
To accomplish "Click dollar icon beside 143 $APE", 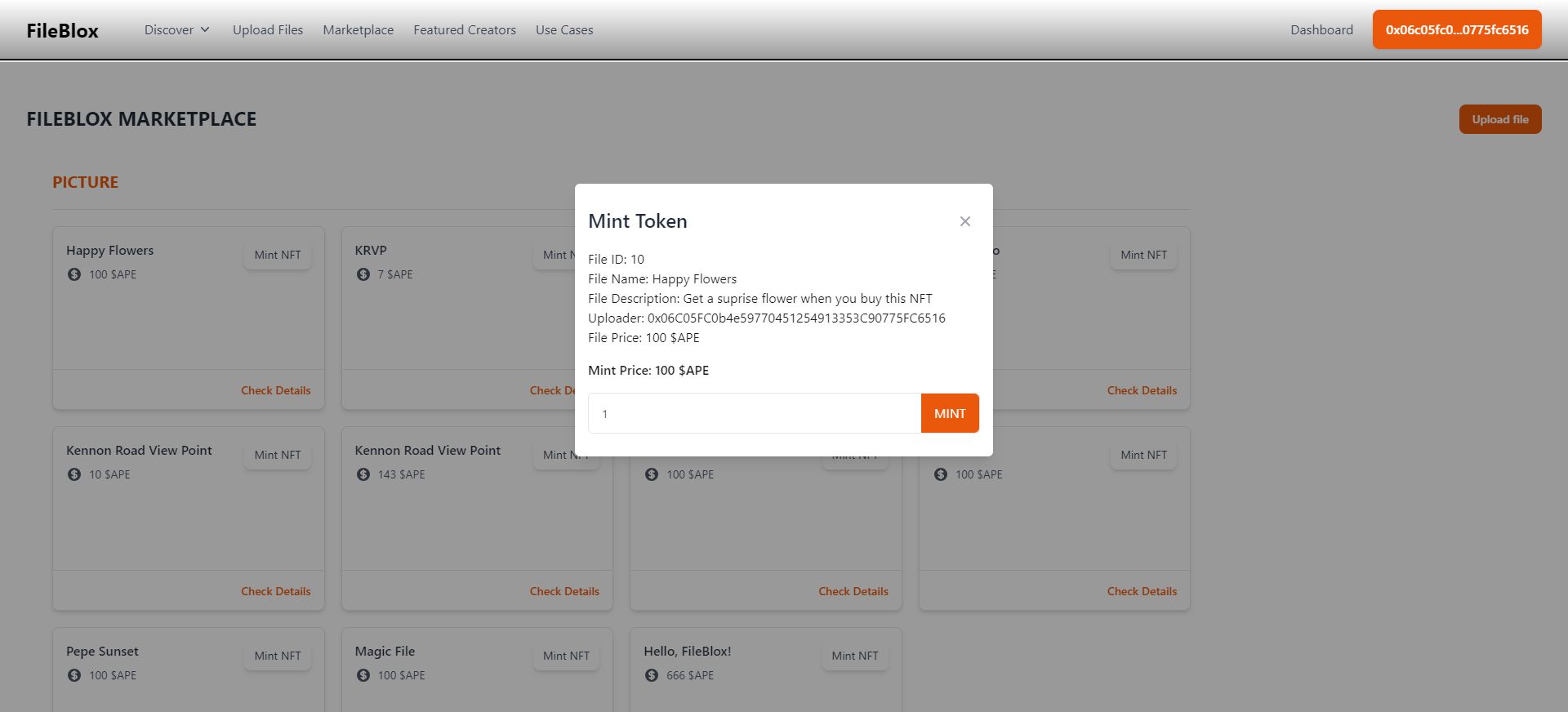I will click(363, 474).
